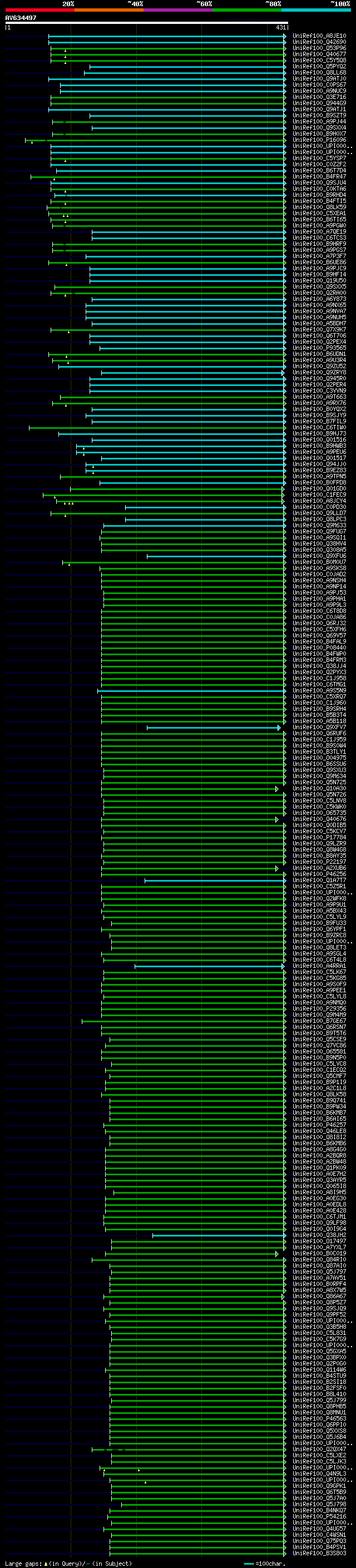Open hit UniRef100_B0FPD8
Image resolution: width=356 pixels, height=1568 pixels.
(319, 482)
